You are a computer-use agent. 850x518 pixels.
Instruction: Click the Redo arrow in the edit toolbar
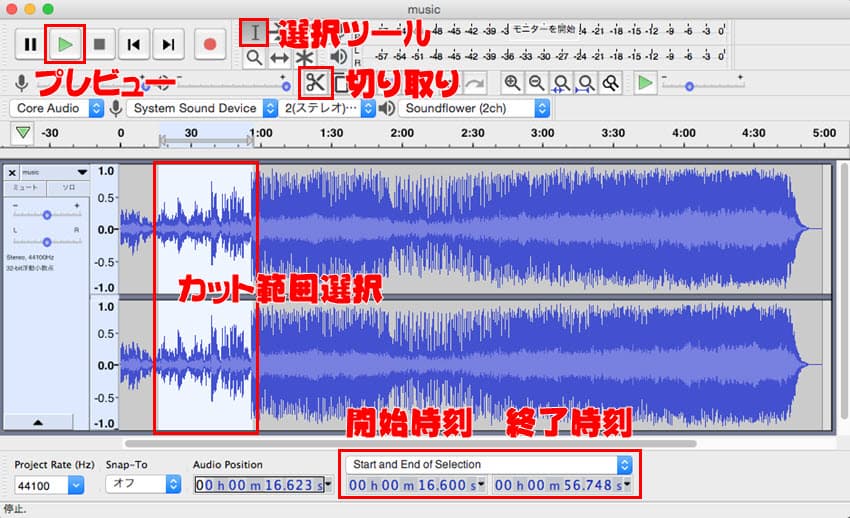pos(475,83)
